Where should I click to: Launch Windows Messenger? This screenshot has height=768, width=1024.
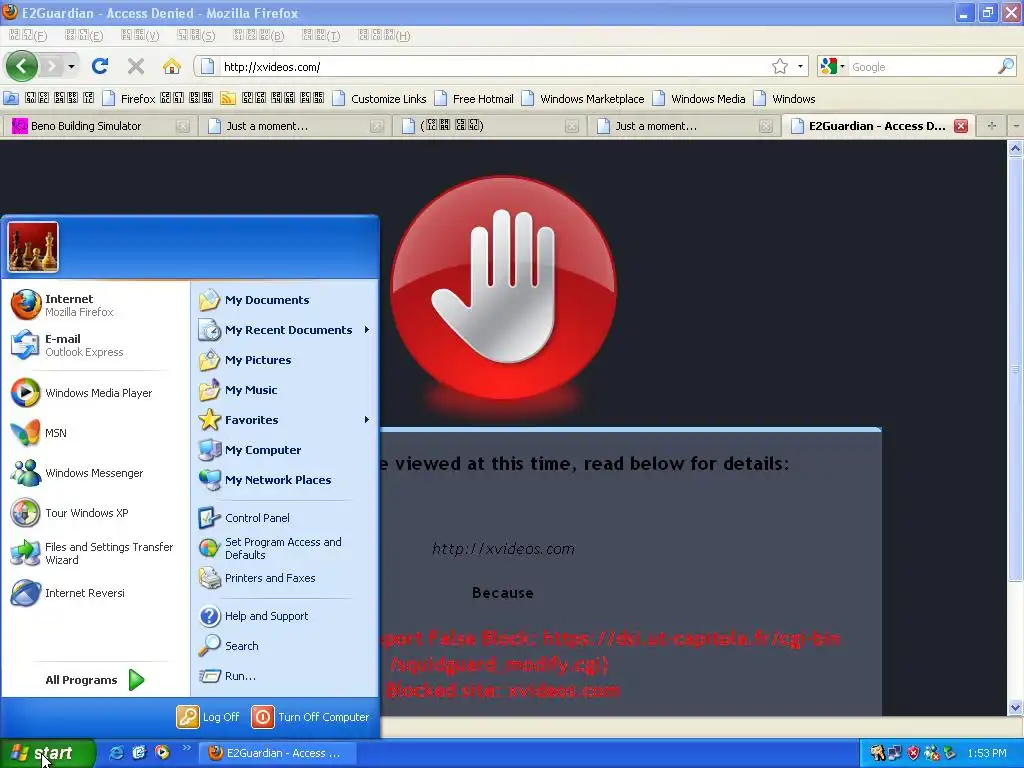(95, 473)
